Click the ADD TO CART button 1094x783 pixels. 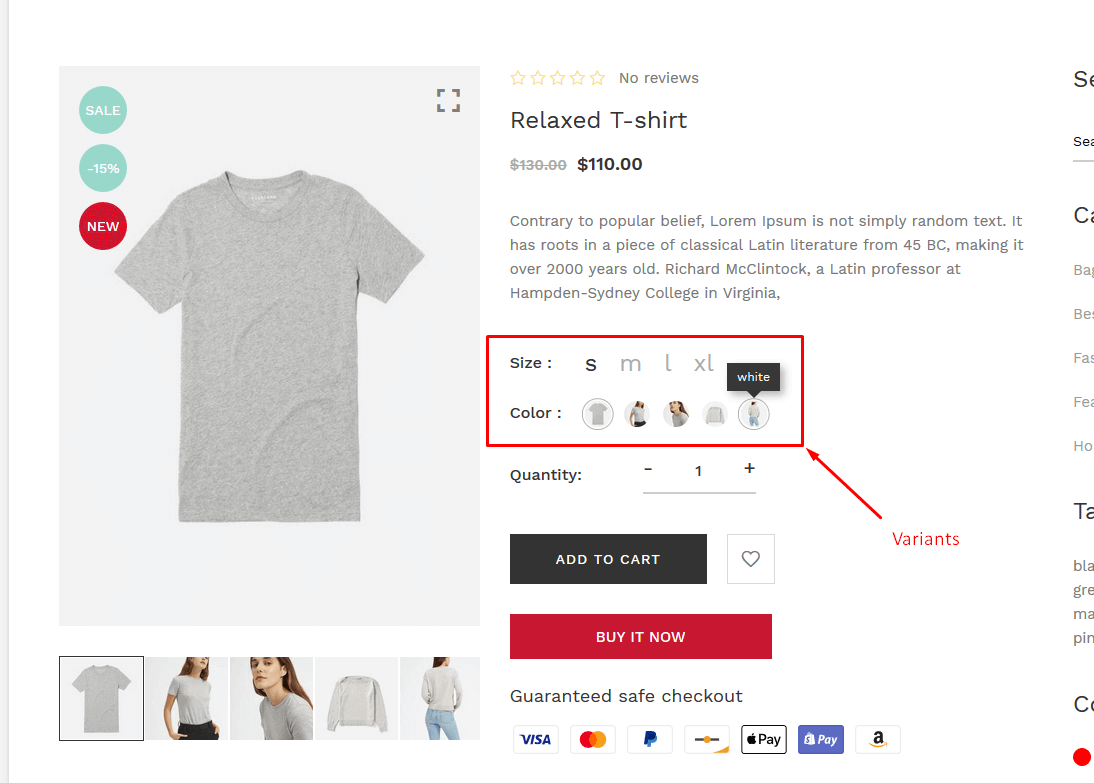pyautogui.click(x=608, y=559)
